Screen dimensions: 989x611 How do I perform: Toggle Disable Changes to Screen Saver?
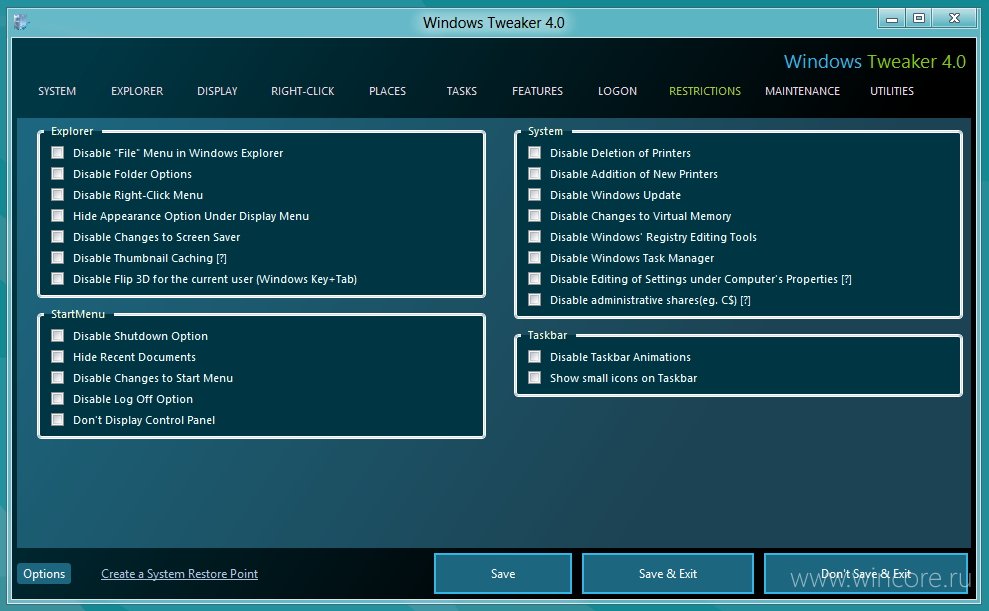pyautogui.click(x=57, y=236)
